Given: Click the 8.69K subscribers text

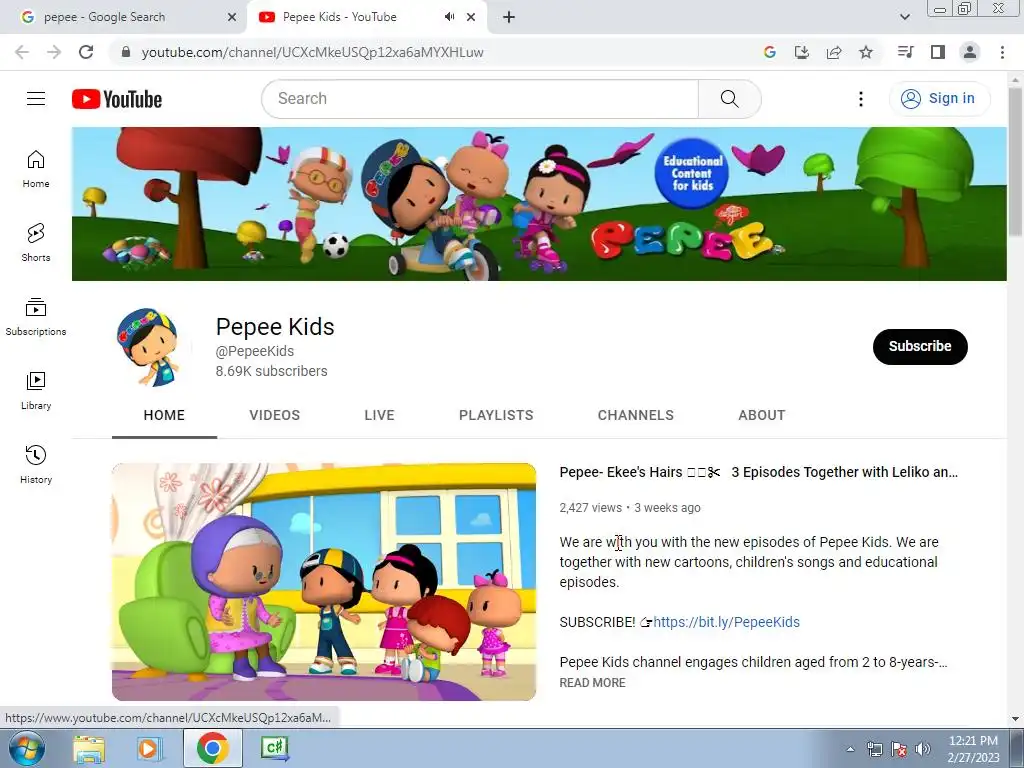Looking at the screenshot, I should tap(272, 371).
